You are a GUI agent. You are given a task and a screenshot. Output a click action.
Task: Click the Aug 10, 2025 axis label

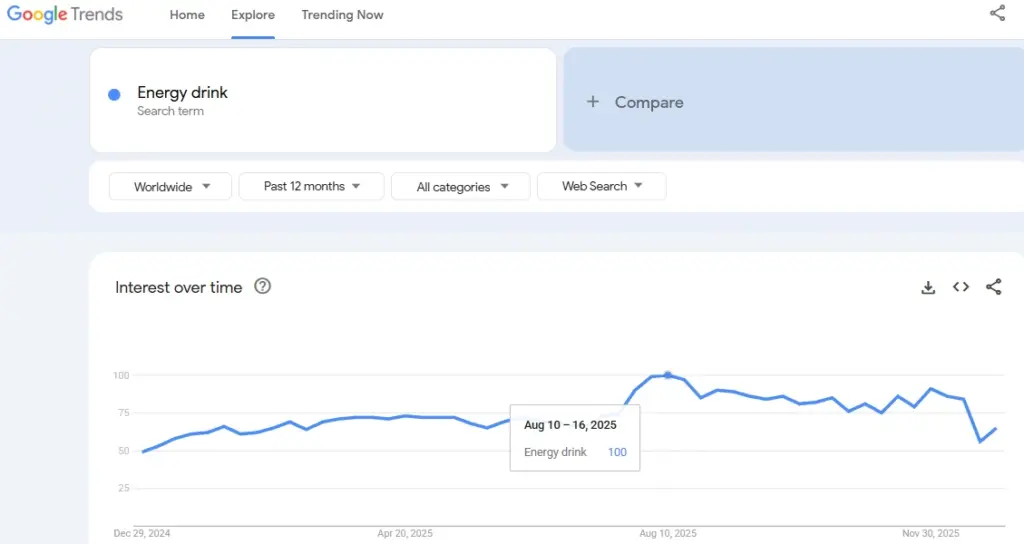click(x=668, y=534)
